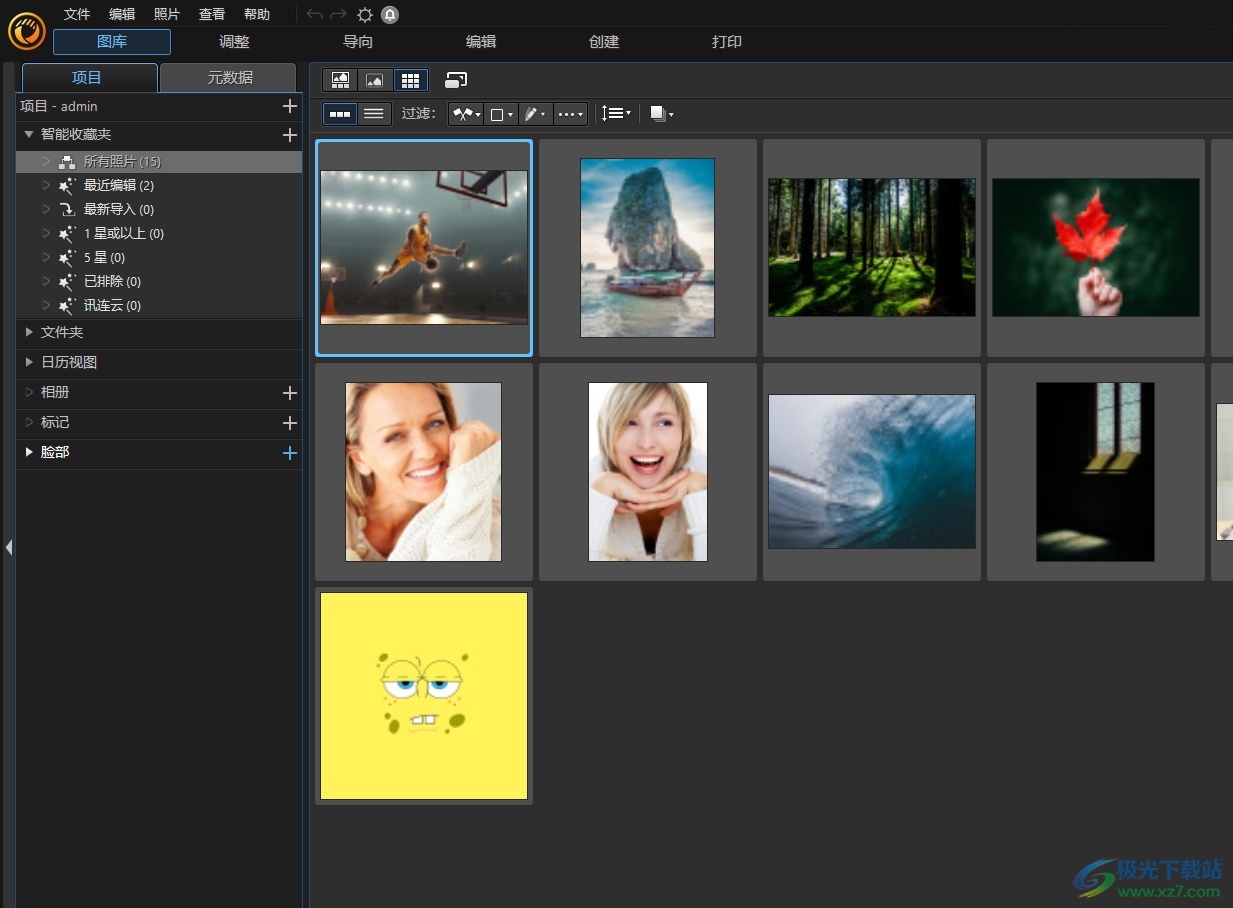The width and height of the screenshot is (1233, 908).
Task: Expand arrow beside 所有照片 item
Action: (46, 161)
